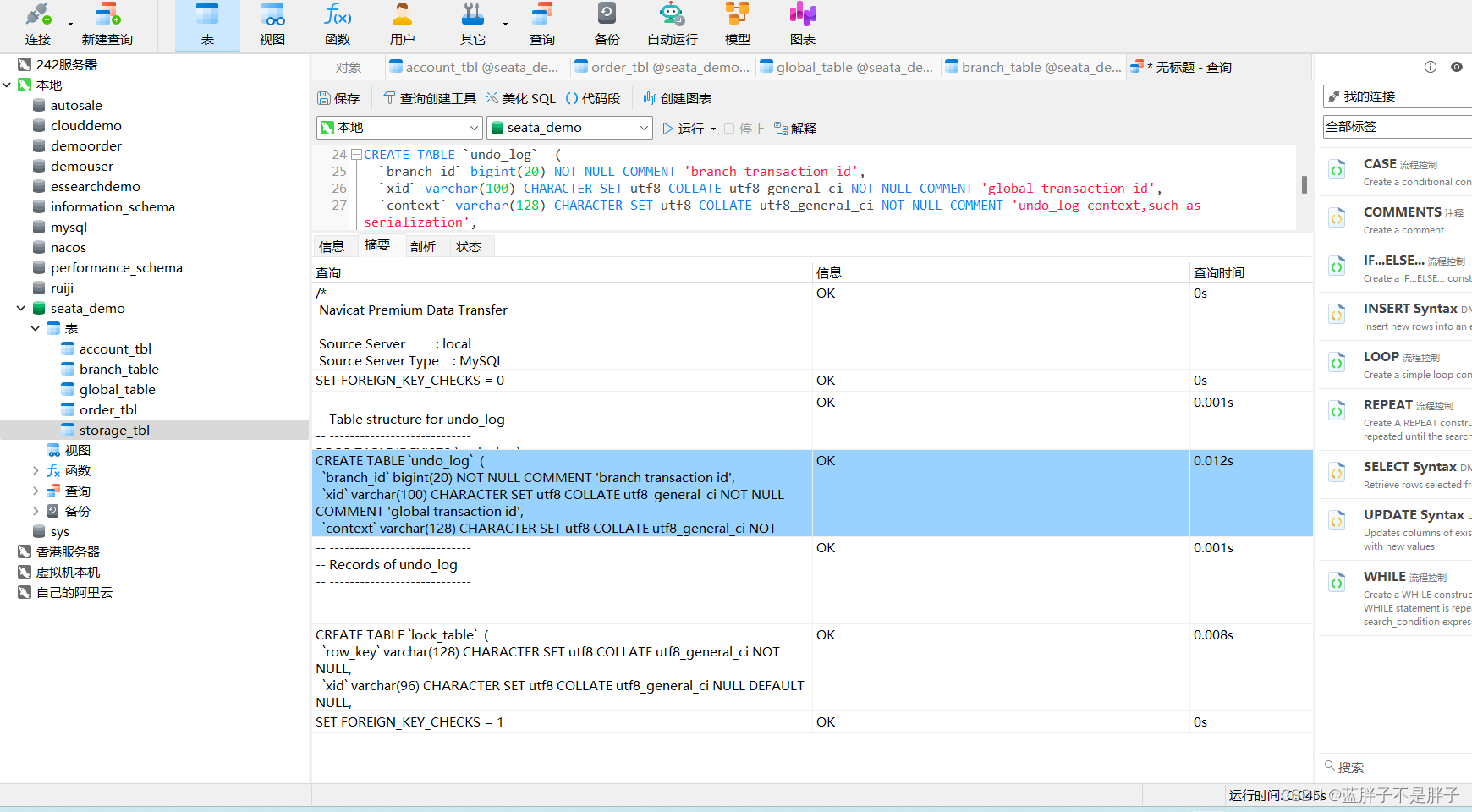Select the SET FOREIGN_KEY_CHECKS = 1 row
1472x812 pixels.
coord(812,721)
